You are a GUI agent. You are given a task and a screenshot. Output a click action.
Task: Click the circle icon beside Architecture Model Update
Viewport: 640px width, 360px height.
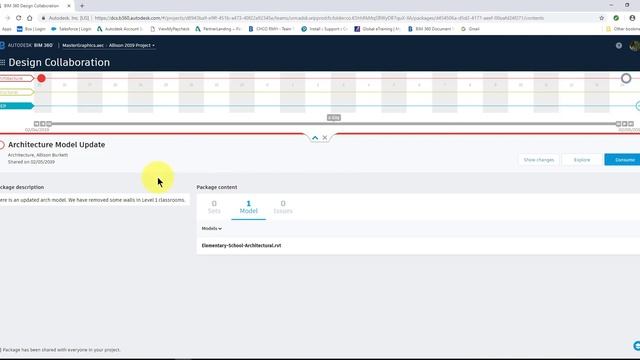[2, 145]
